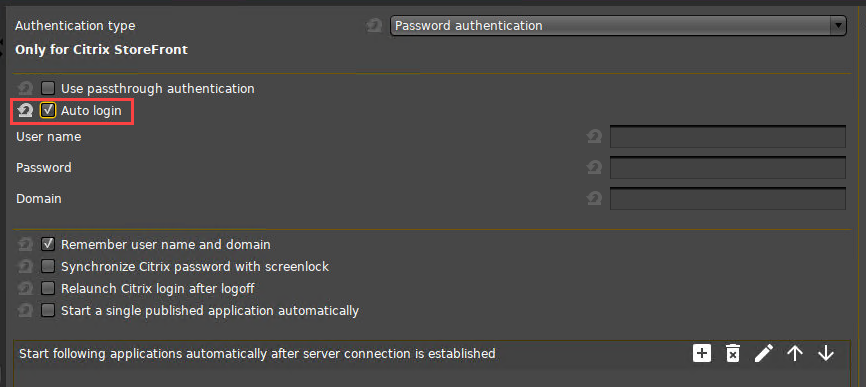Screen dimensions: 866x387
Task: Enable Synchronize Citrix password with screenlock
Action: tap(48, 267)
